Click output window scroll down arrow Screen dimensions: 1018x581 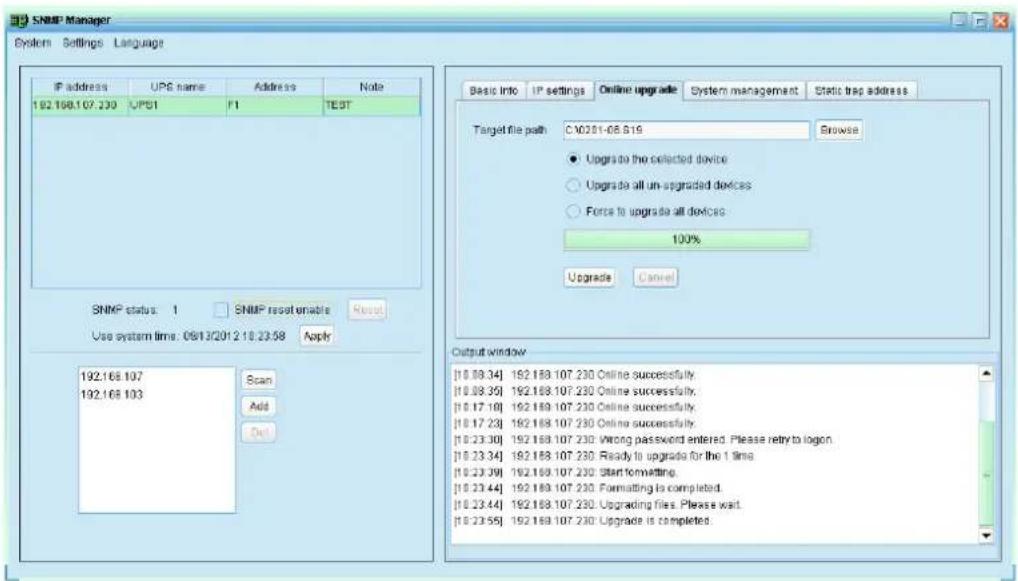click(x=986, y=536)
